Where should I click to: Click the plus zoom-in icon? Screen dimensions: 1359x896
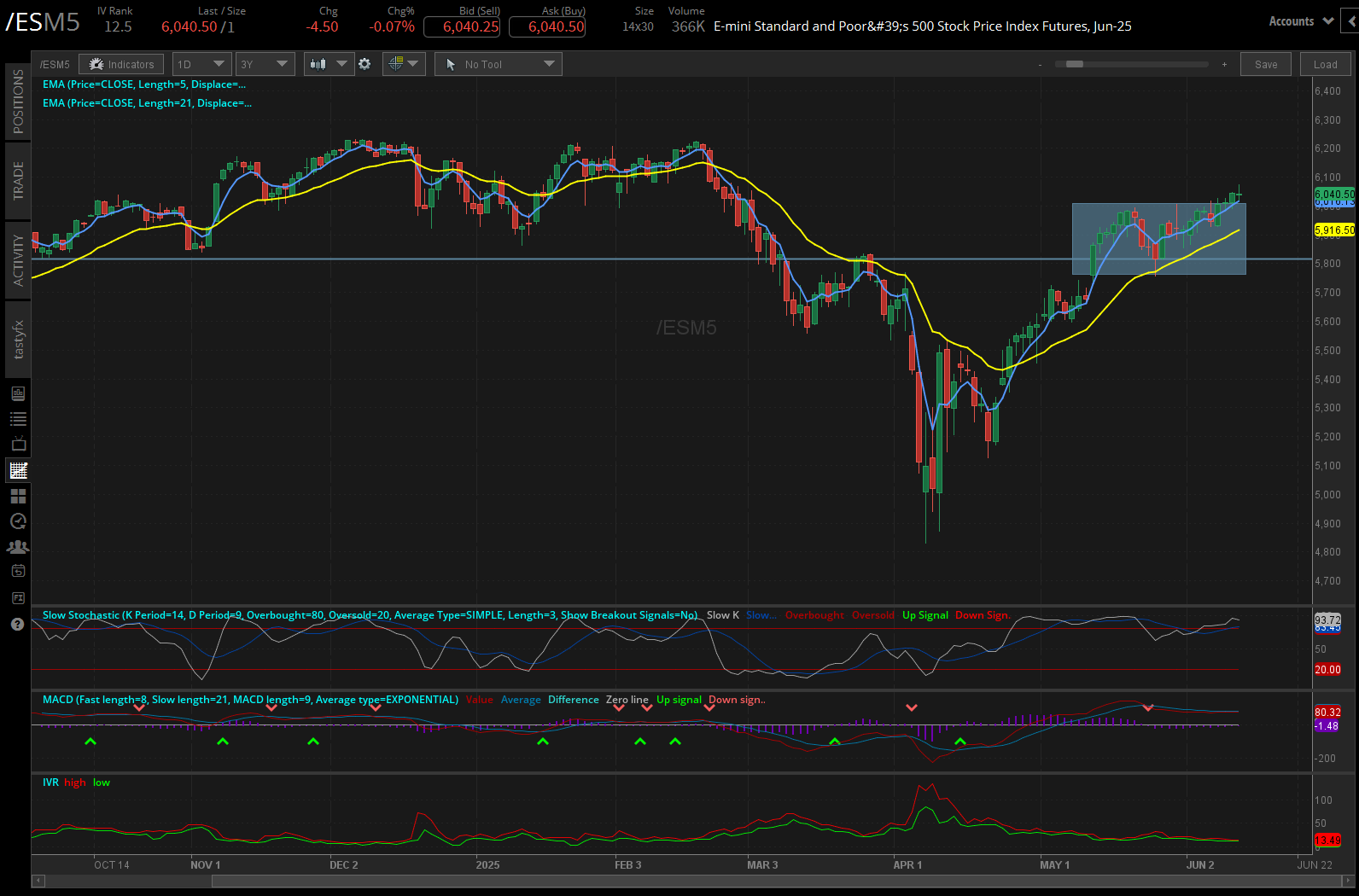(1224, 64)
